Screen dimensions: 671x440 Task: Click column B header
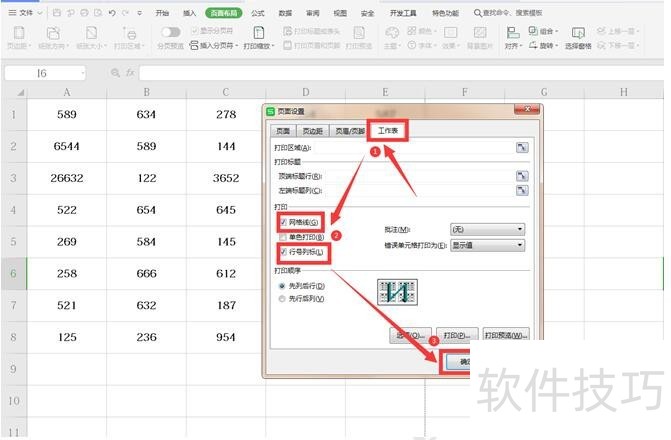point(146,92)
